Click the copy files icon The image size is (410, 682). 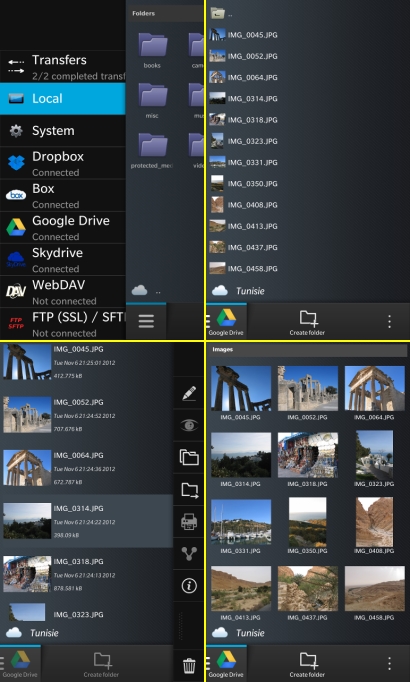coord(189,457)
